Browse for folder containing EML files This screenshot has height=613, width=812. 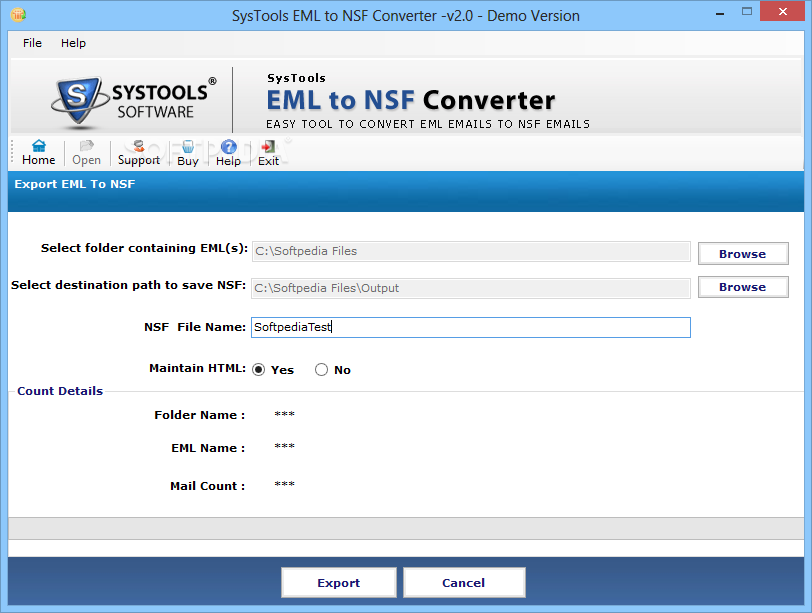pyautogui.click(x=743, y=254)
